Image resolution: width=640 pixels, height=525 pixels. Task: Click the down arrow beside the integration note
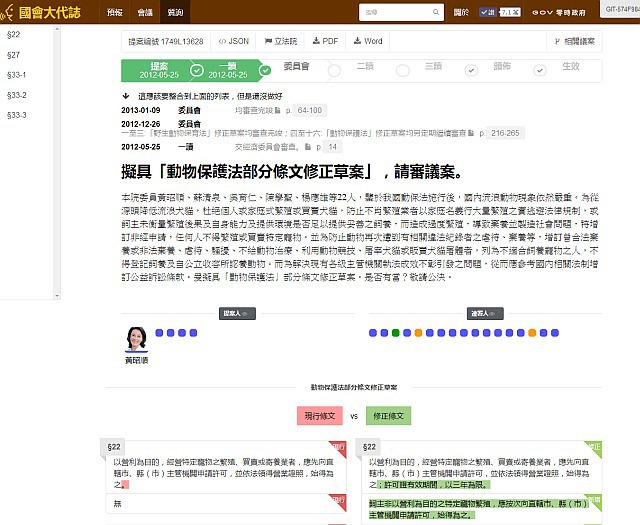click(x=126, y=96)
